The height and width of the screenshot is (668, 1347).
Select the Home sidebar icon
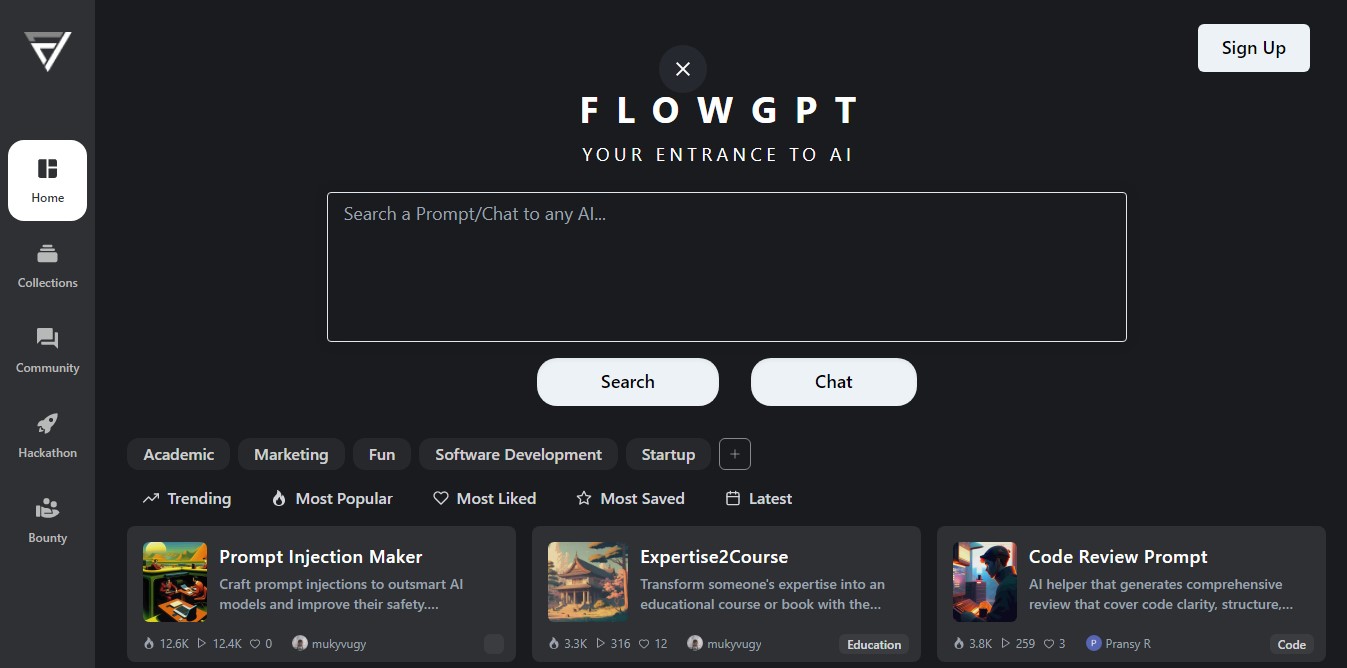(x=47, y=168)
